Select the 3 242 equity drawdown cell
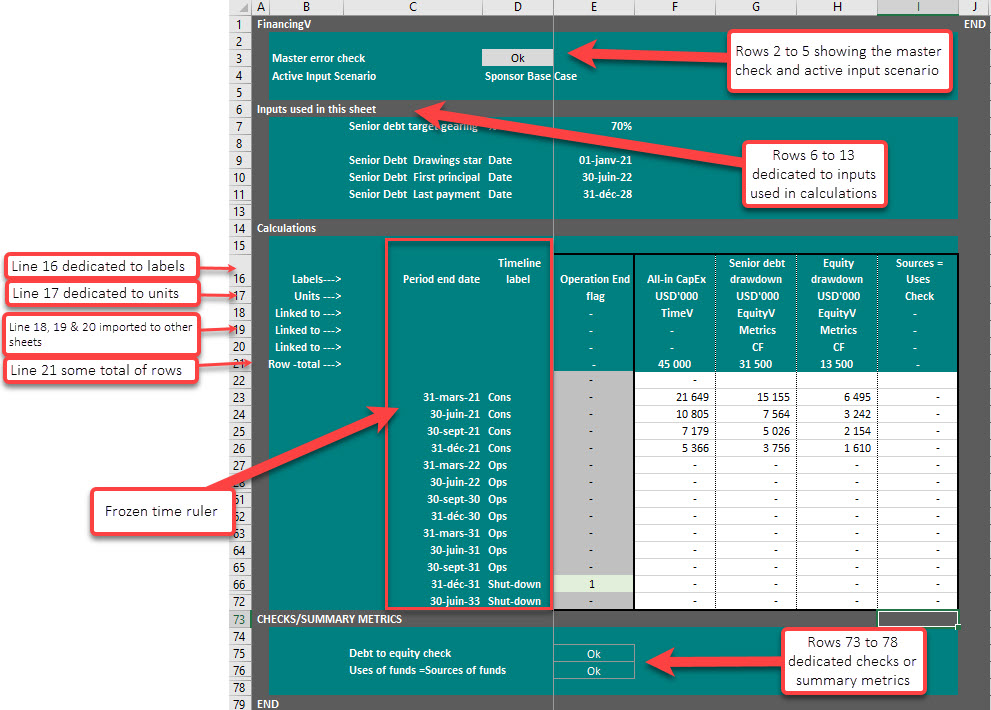Image resolution: width=991 pixels, height=710 pixels. click(837, 415)
